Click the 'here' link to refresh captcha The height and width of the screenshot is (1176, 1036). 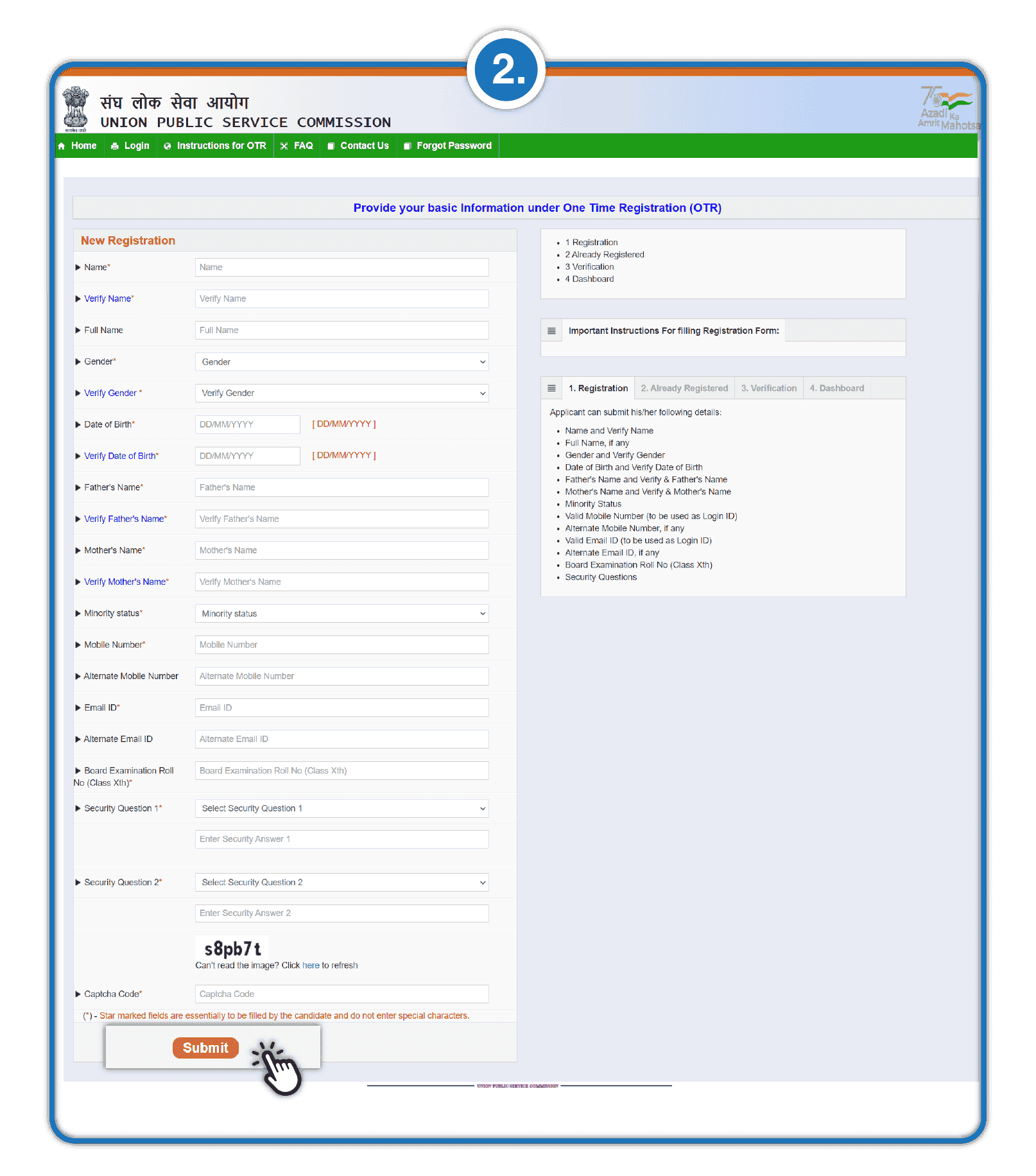(311, 965)
